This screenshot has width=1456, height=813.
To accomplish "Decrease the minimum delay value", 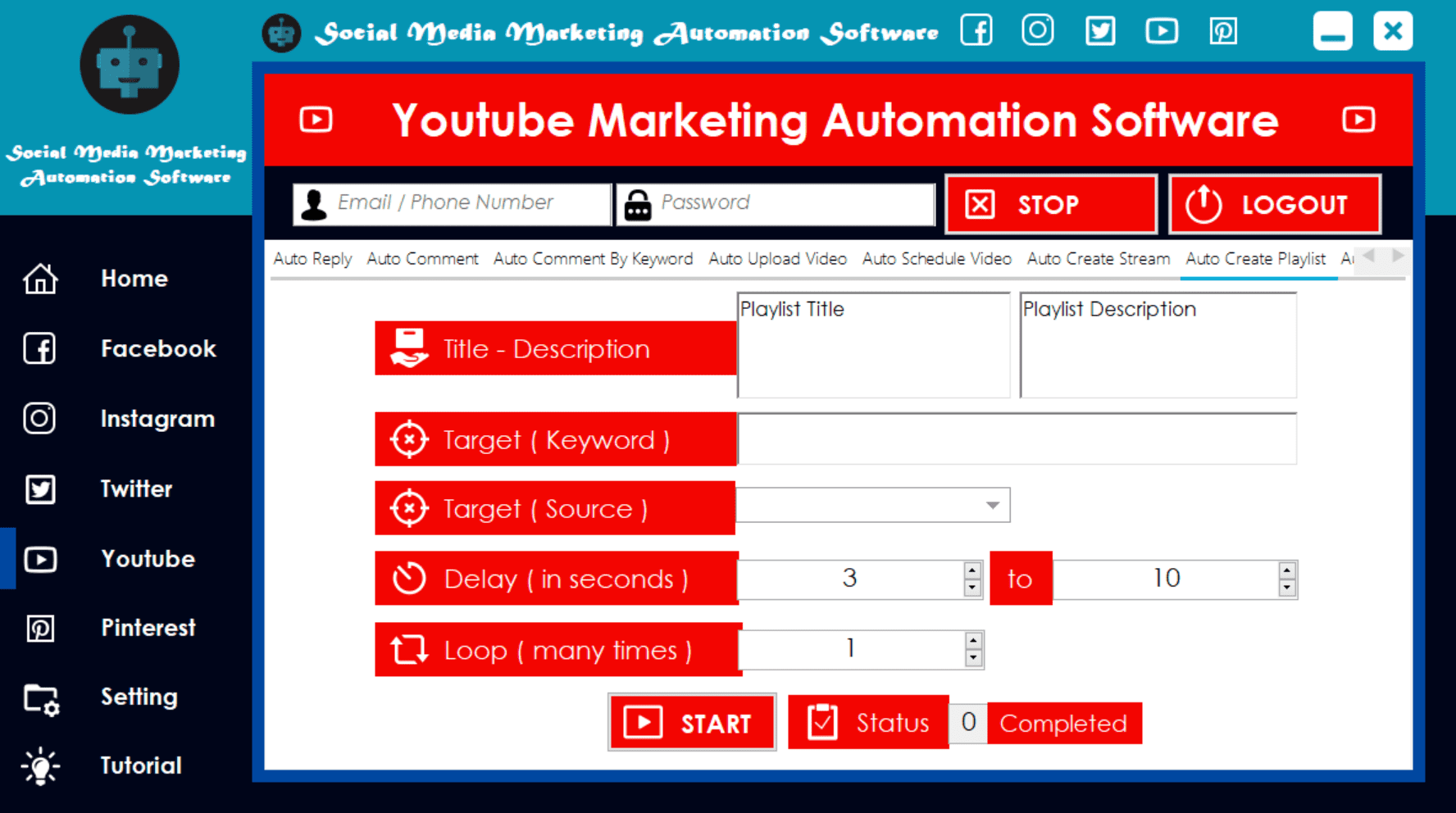I will pos(972,588).
